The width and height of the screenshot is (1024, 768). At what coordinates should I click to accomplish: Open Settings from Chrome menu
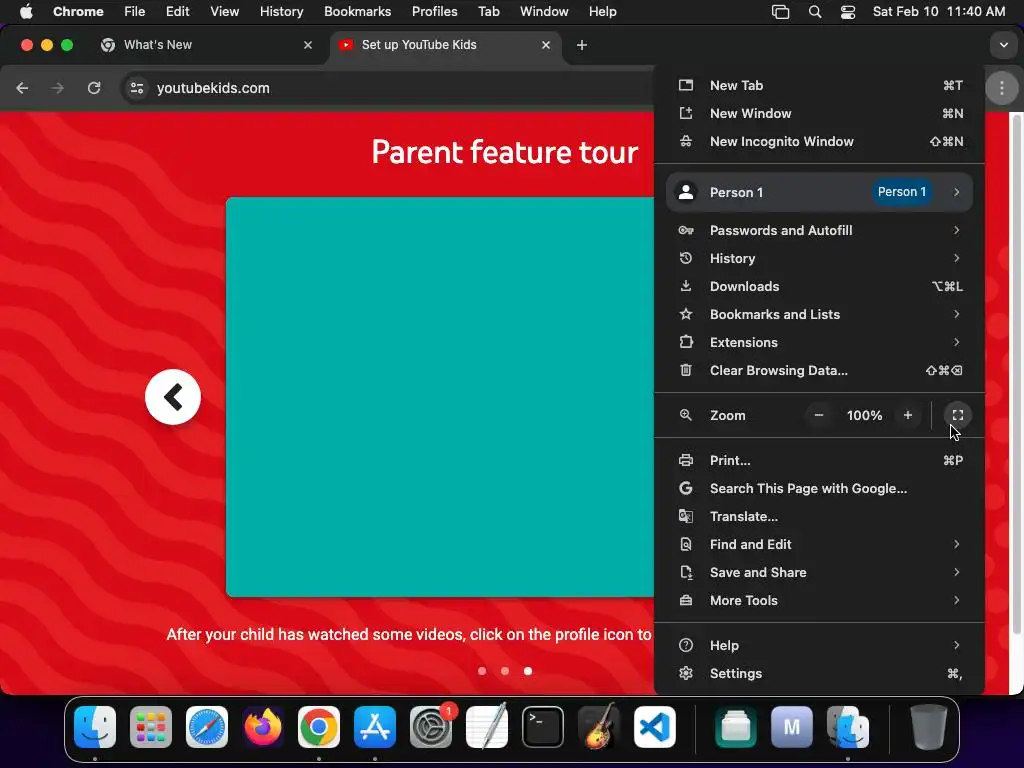click(819, 673)
